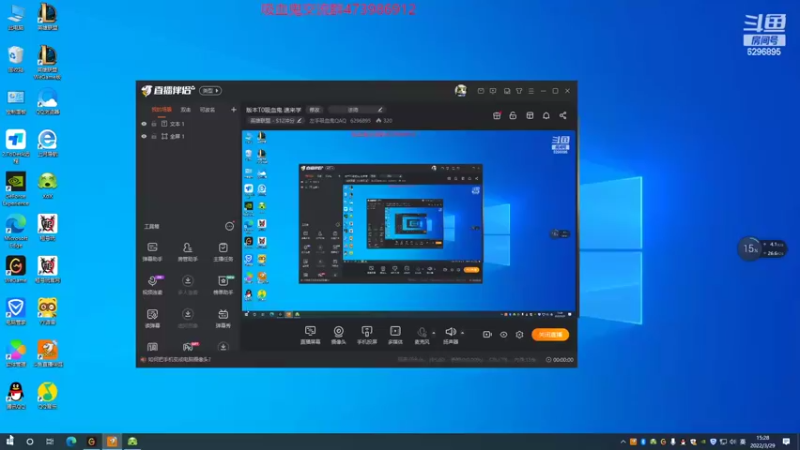The image size is (800, 450).
Task: Open the shirt skin icon in the title bar
Action: pos(519,91)
